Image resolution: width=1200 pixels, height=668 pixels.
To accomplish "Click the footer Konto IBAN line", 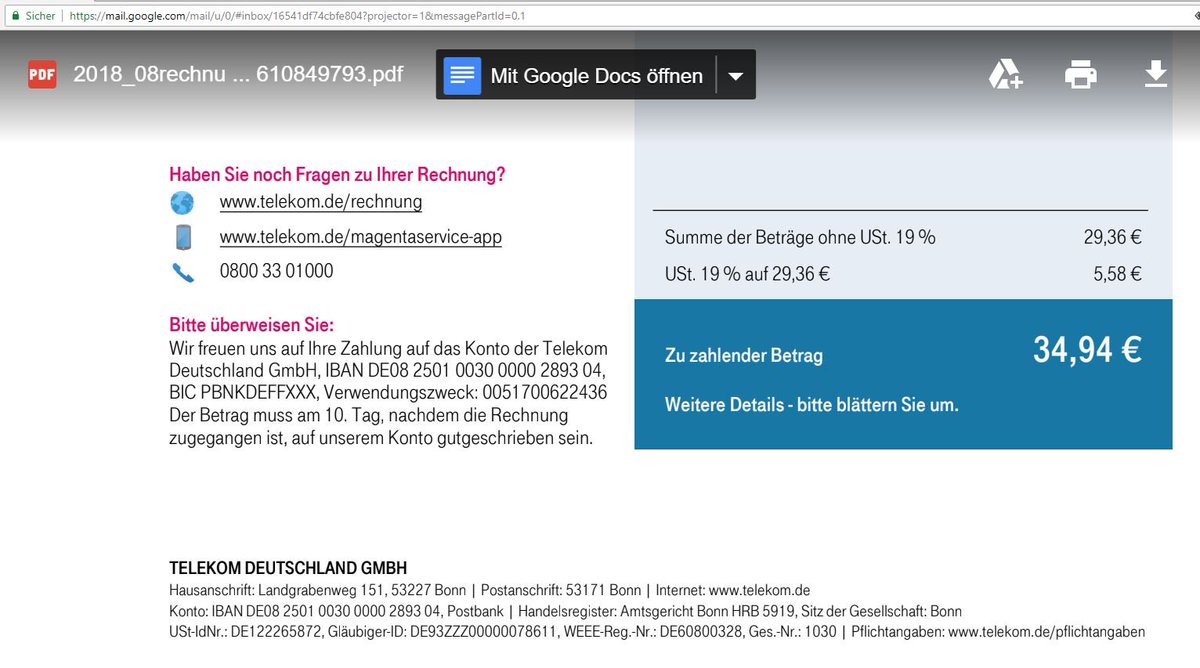I will [306, 611].
